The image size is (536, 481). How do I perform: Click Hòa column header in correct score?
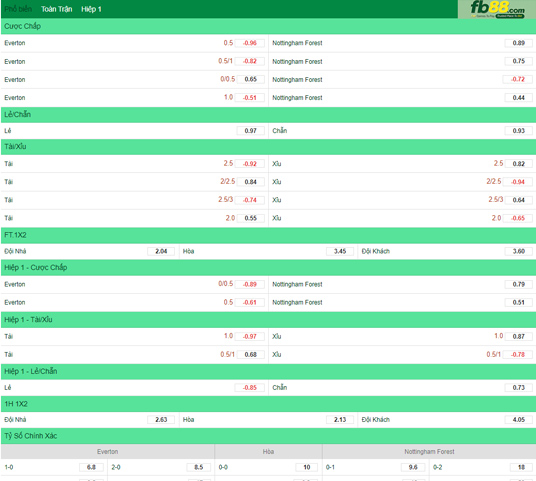coord(268,452)
